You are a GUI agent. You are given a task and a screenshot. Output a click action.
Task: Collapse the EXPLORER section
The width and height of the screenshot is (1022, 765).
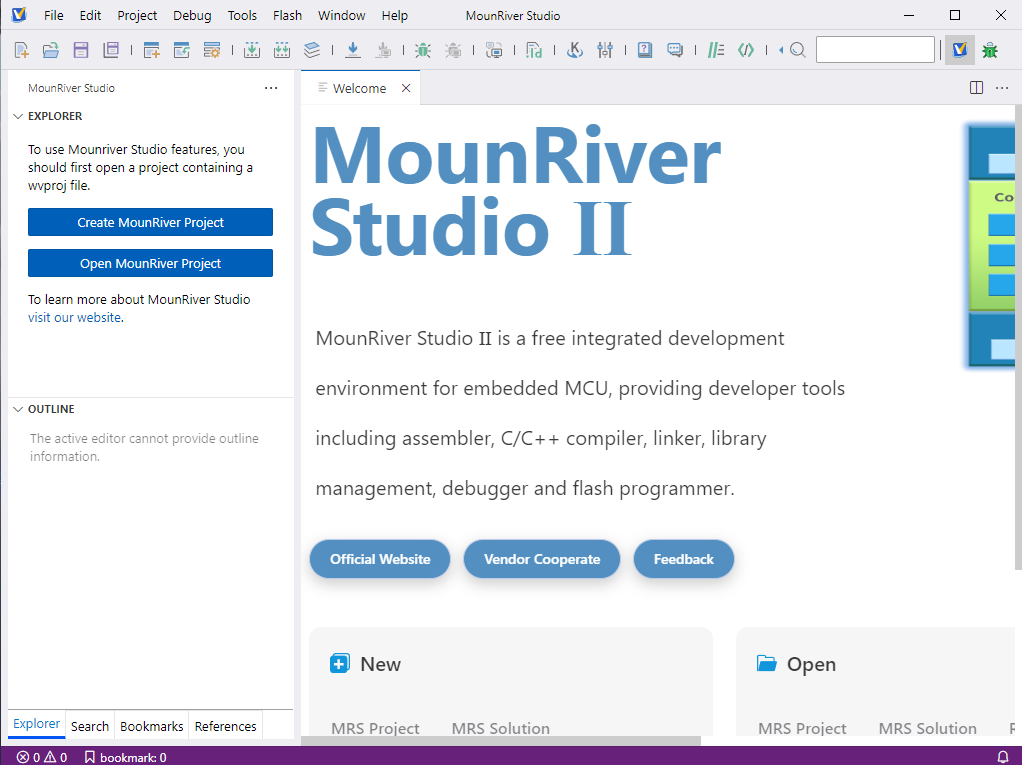click(18, 116)
